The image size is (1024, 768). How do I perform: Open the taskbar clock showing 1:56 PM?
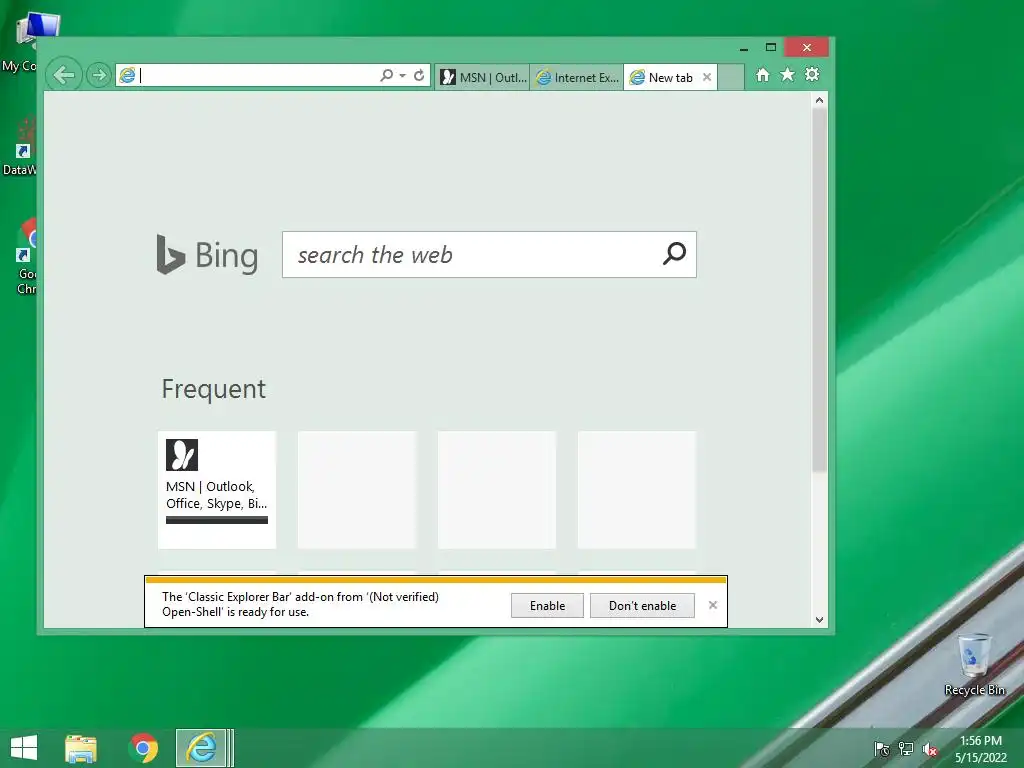[x=980, y=748]
